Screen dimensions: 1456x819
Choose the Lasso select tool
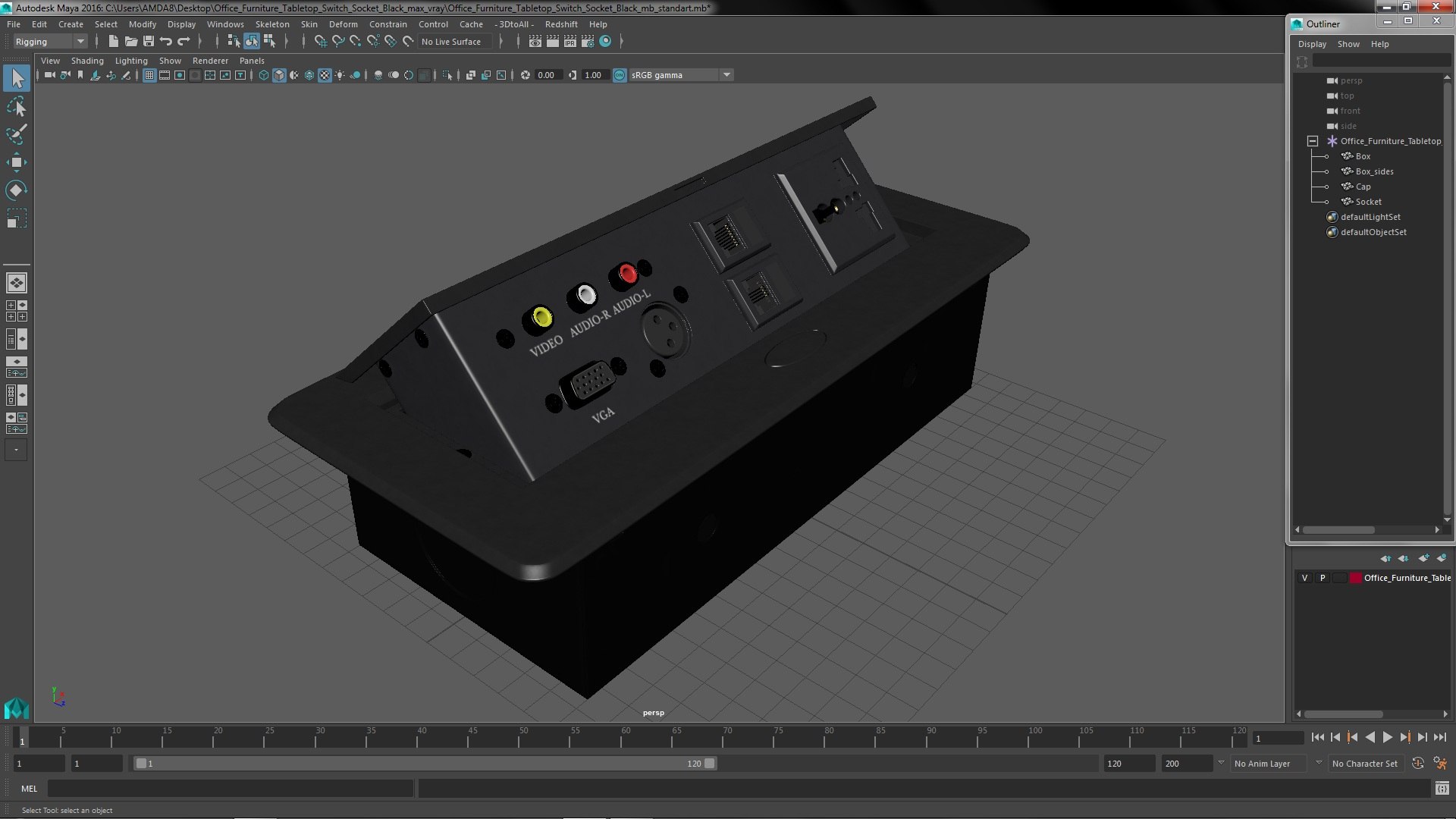point(16,107)
